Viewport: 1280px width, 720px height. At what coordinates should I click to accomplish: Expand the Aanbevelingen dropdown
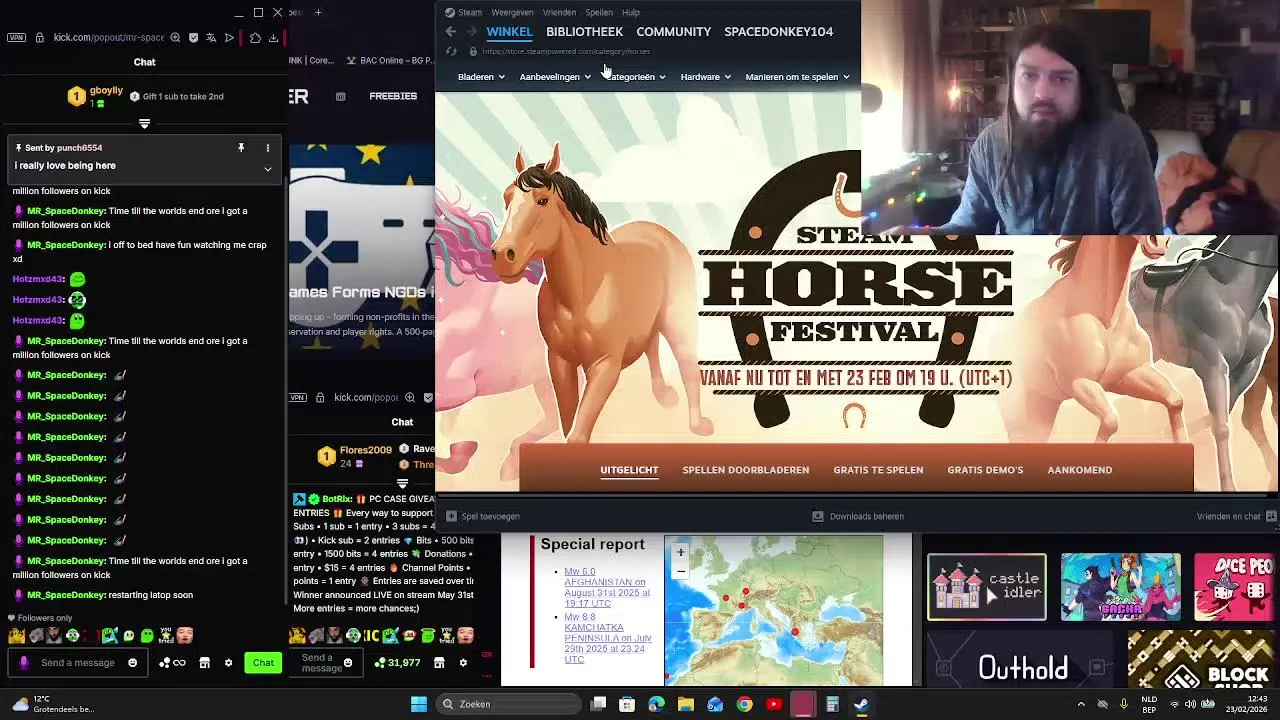pos(555,77)
